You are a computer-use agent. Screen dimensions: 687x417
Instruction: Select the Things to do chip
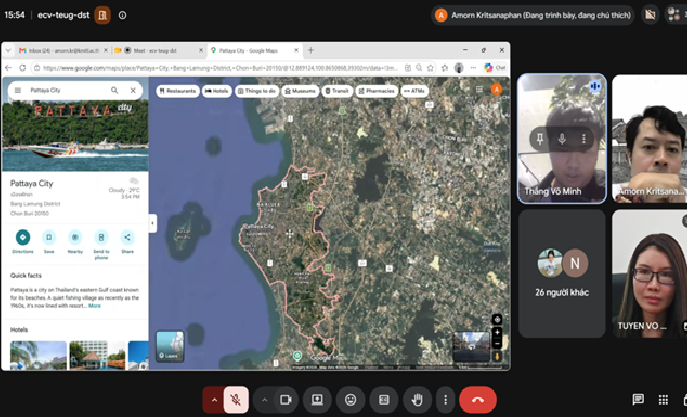pyautogui.click(x=257, y=91)
